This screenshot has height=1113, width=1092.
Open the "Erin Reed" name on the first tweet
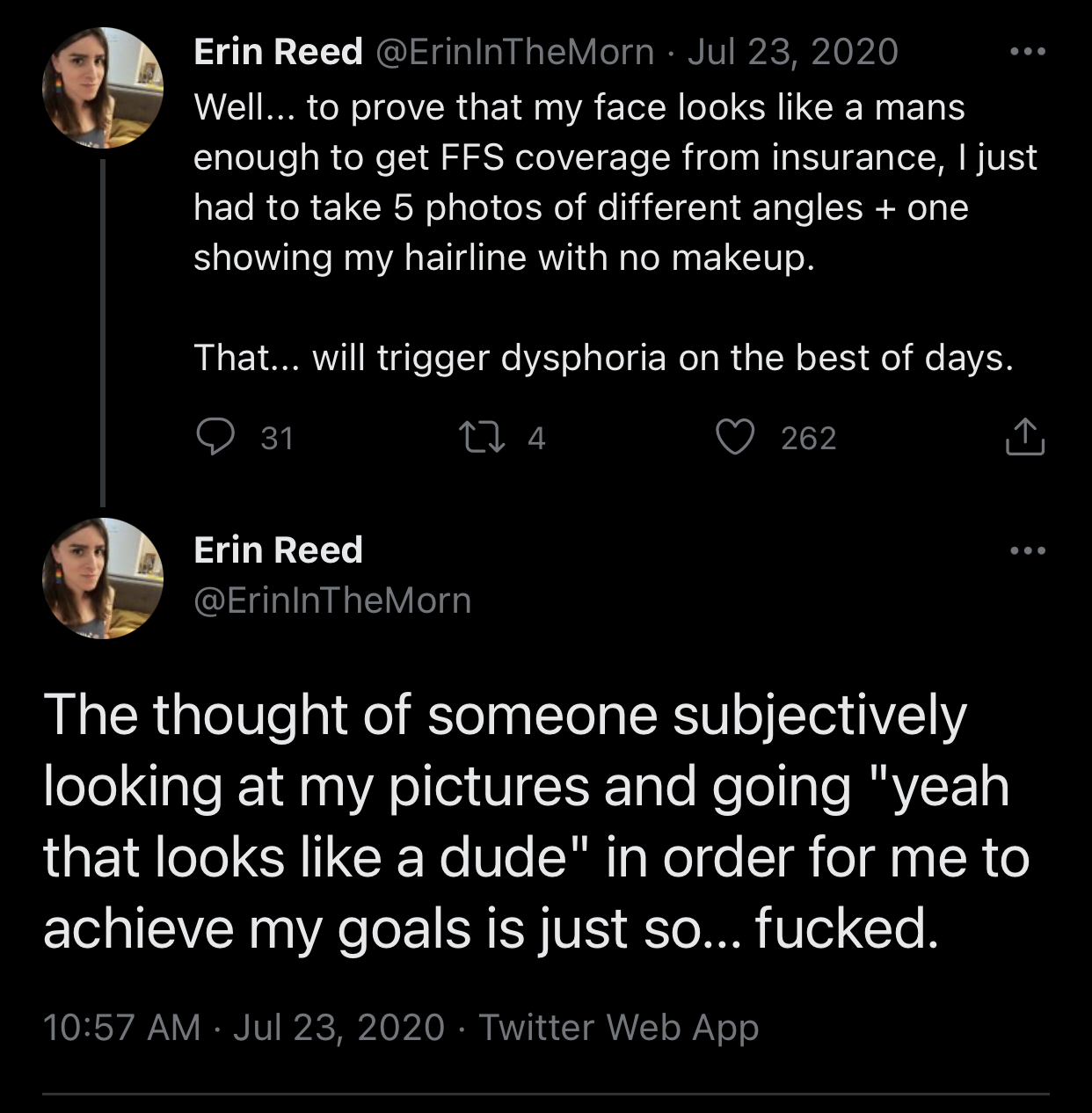[278, 52]
